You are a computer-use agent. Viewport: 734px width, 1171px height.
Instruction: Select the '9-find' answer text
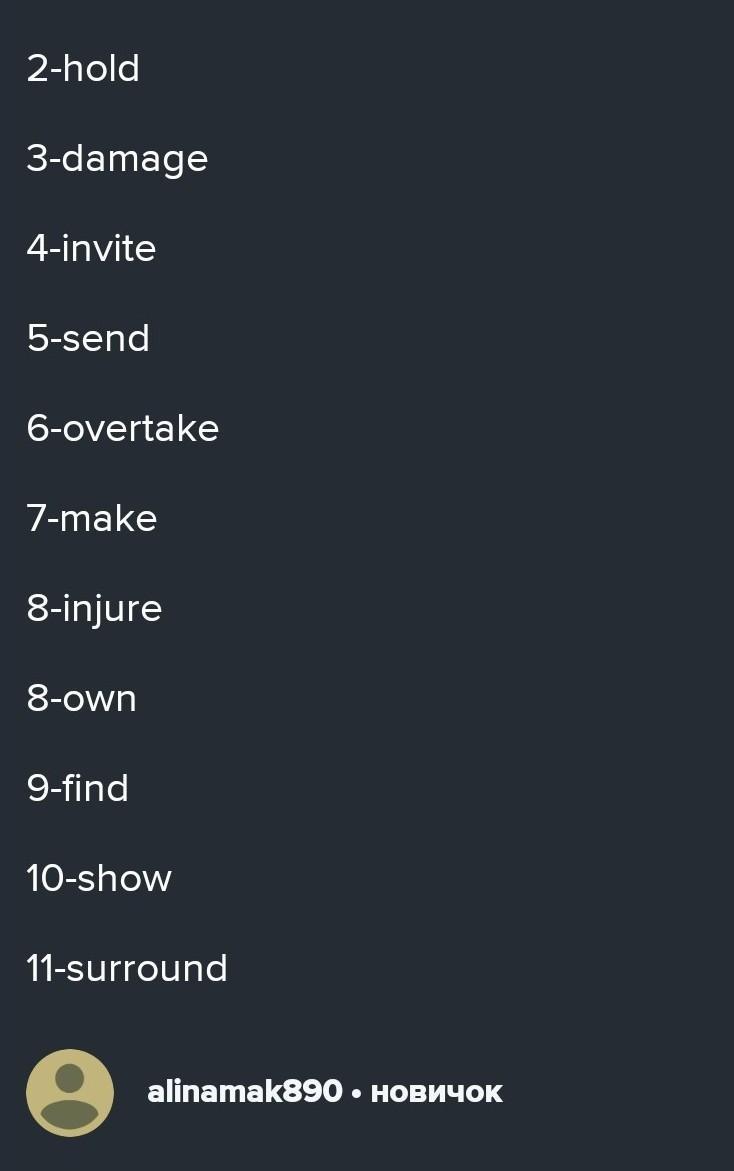coord(78,789)
